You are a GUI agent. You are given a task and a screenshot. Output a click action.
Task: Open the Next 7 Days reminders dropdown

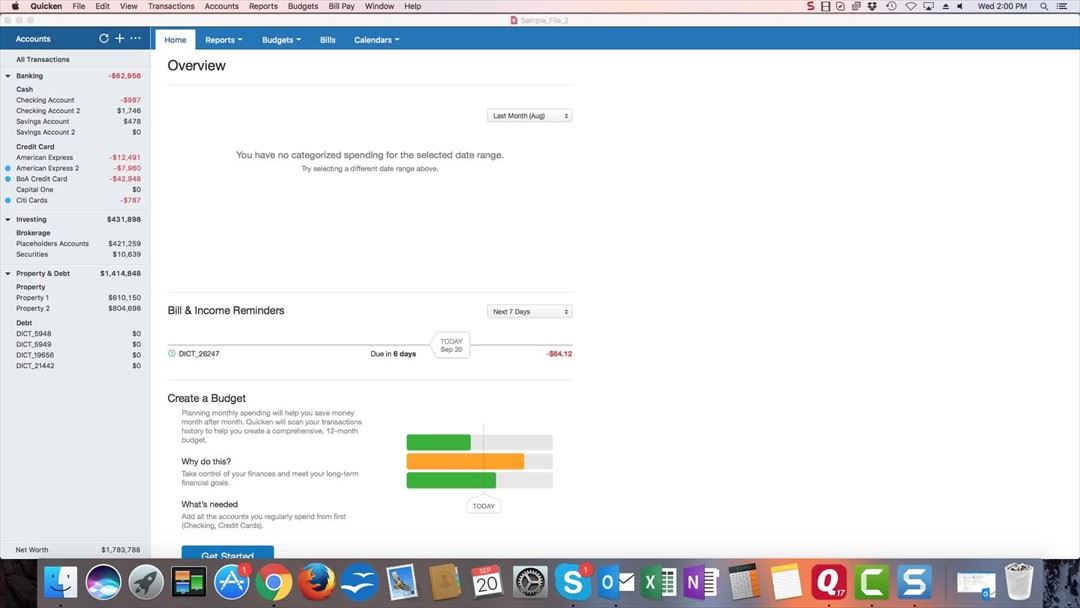click(529, 312)
